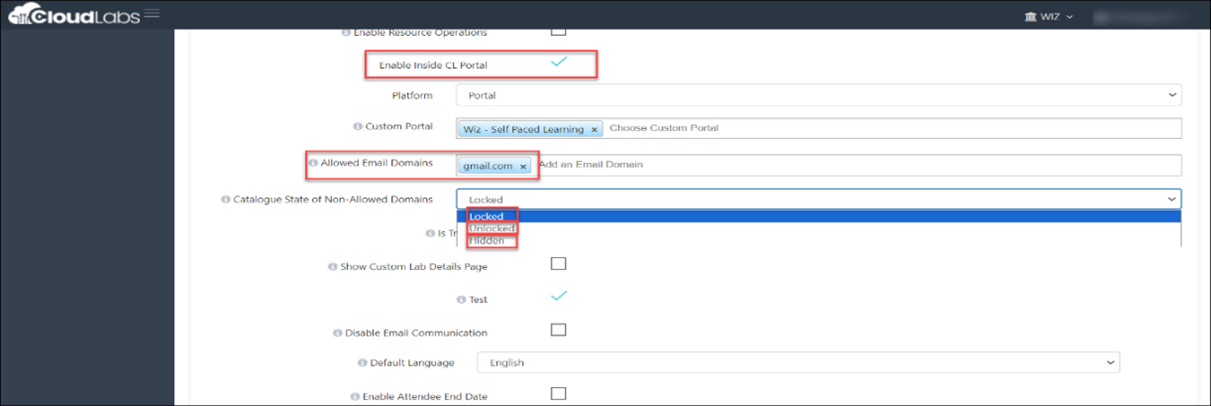Click info icon beside Test label
This screenshot has width=1211, height=406.
point(460,299)
